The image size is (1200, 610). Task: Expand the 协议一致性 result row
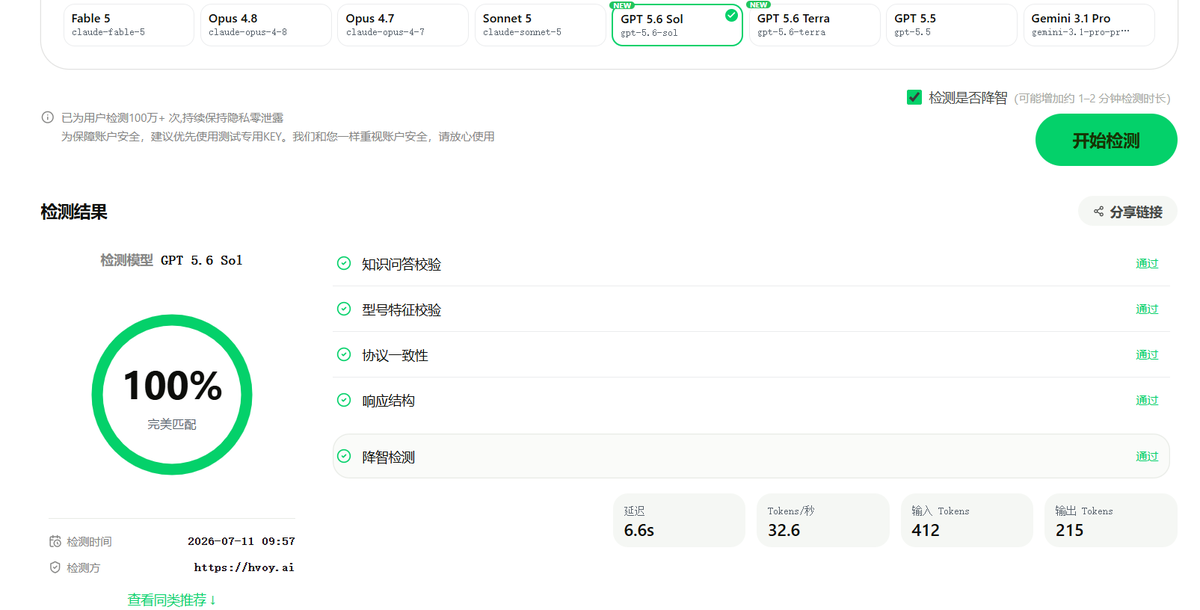click(751, 355)
